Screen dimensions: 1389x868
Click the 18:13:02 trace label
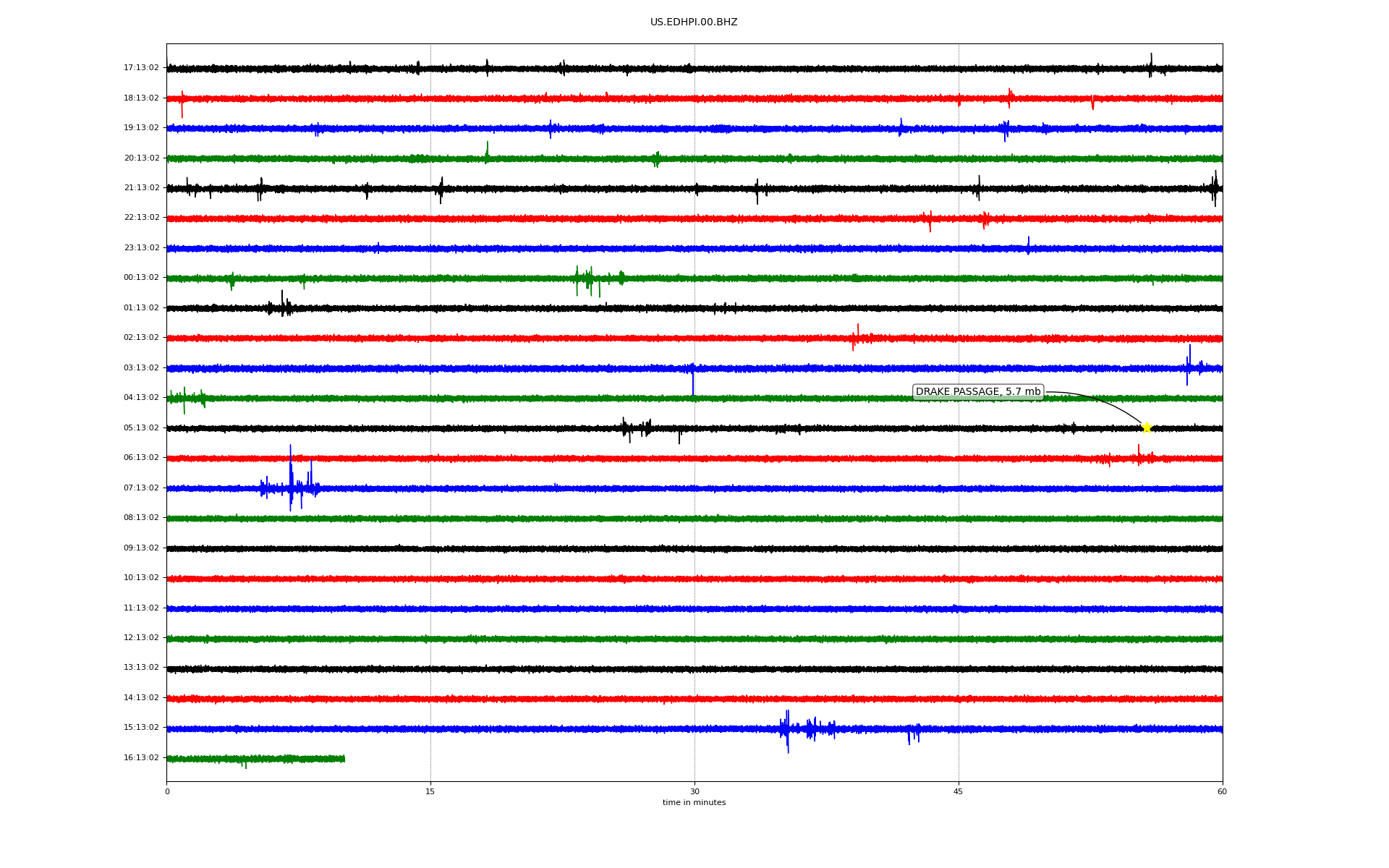pyautogui.click(x=141, y=98)
